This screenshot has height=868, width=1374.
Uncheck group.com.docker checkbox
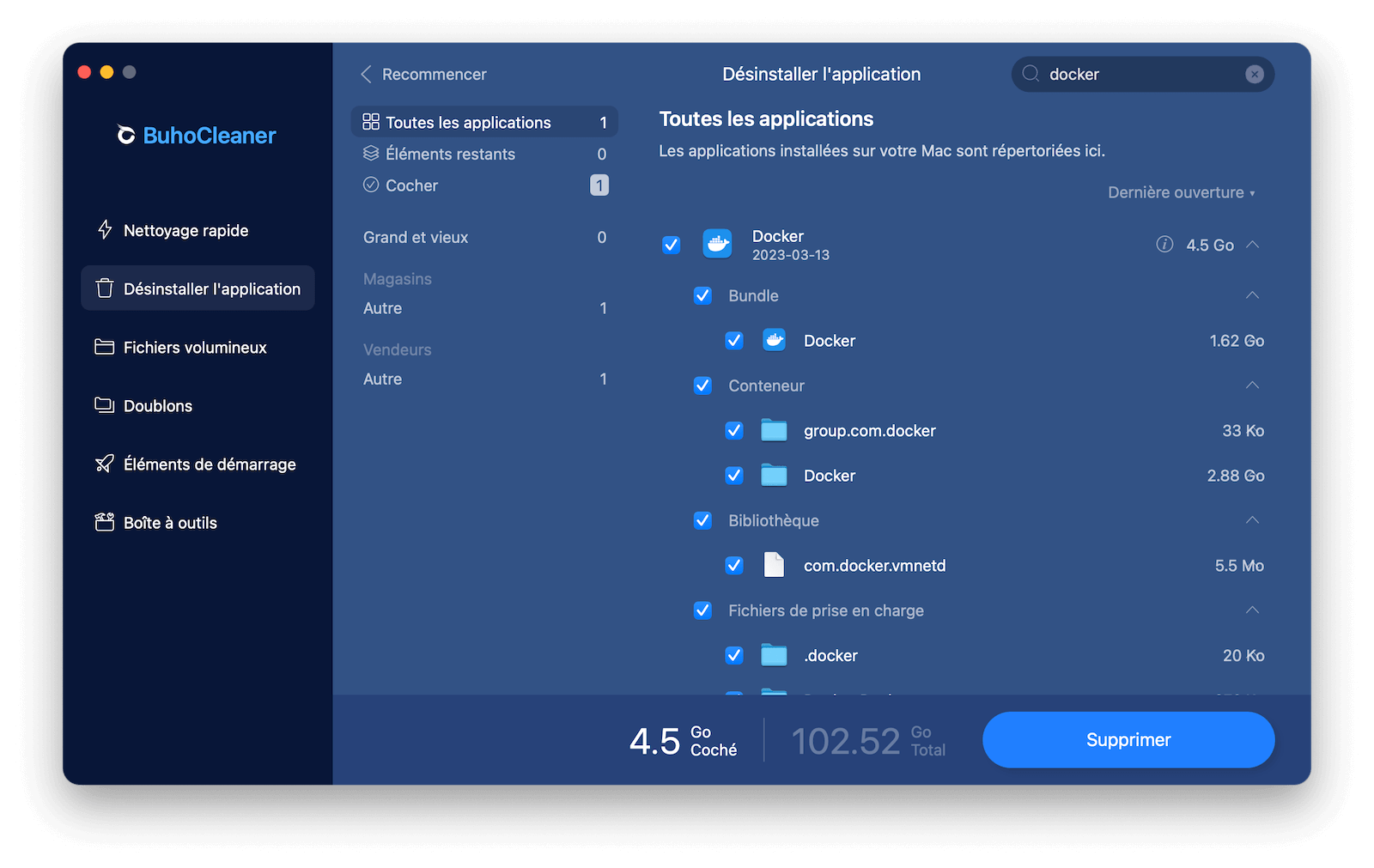click(x=734, y=430)
